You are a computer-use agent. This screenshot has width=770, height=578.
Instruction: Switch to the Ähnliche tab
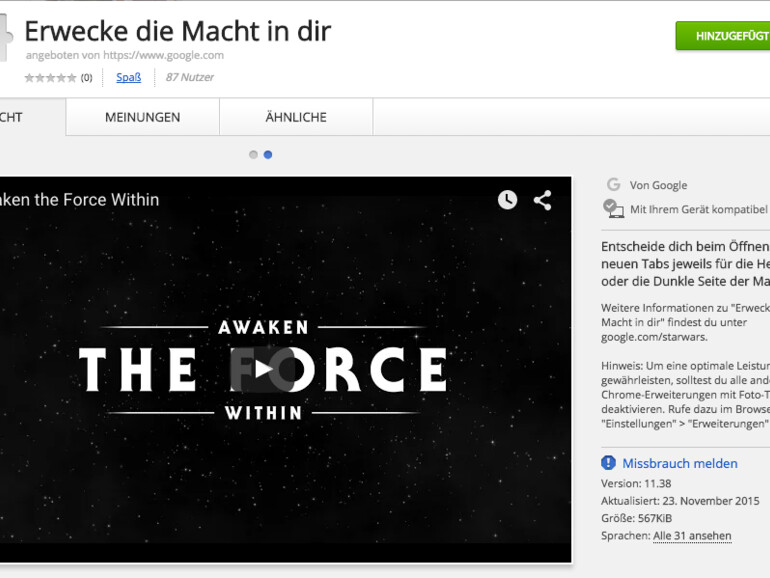click(296, 117)
